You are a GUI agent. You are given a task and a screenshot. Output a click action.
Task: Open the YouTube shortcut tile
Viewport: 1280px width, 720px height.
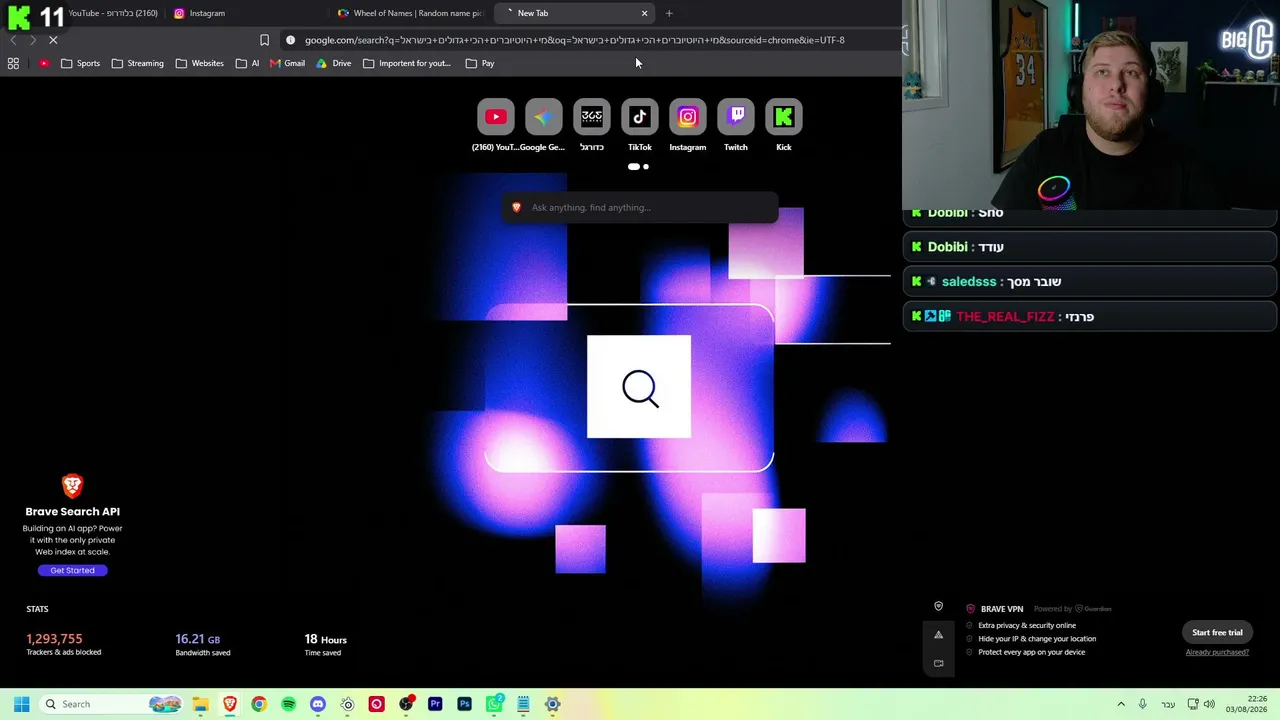pyautogui.click(x=496, y=117)
